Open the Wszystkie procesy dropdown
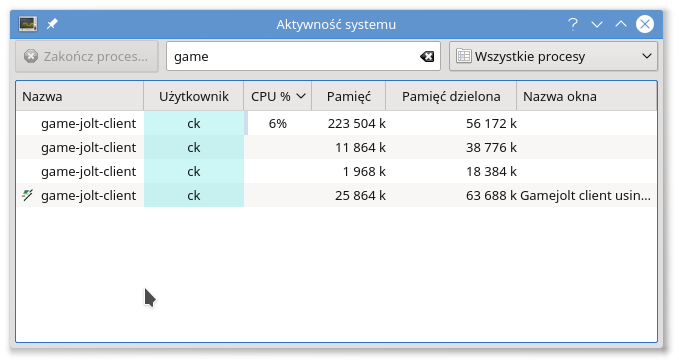679x364 pixels. (x=553, y=56)
